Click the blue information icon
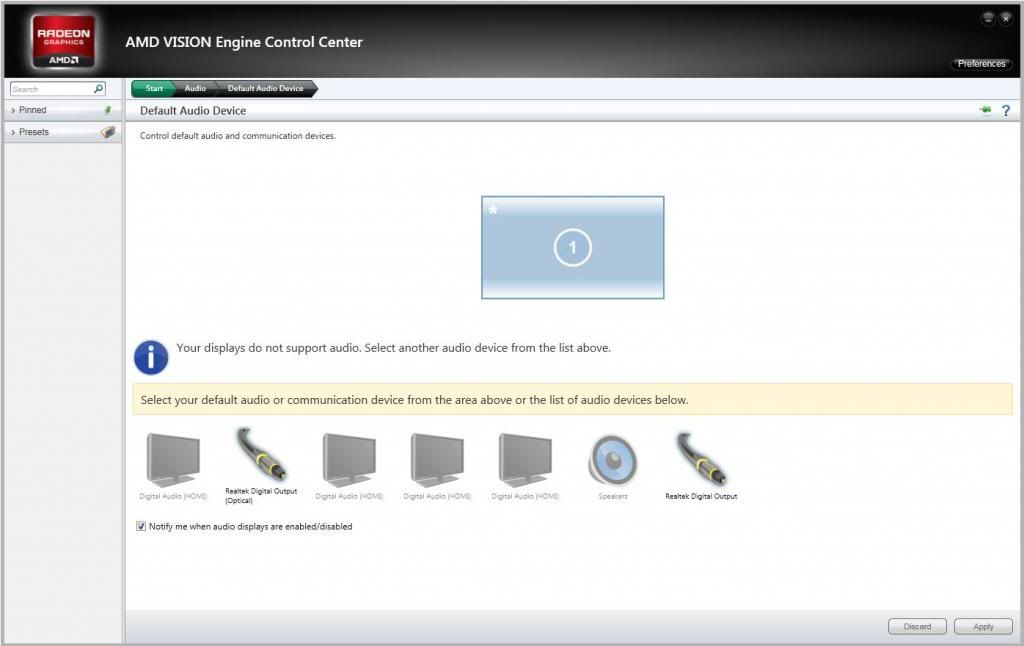This screenshot has height=646, width=1024. click(151, 357)
